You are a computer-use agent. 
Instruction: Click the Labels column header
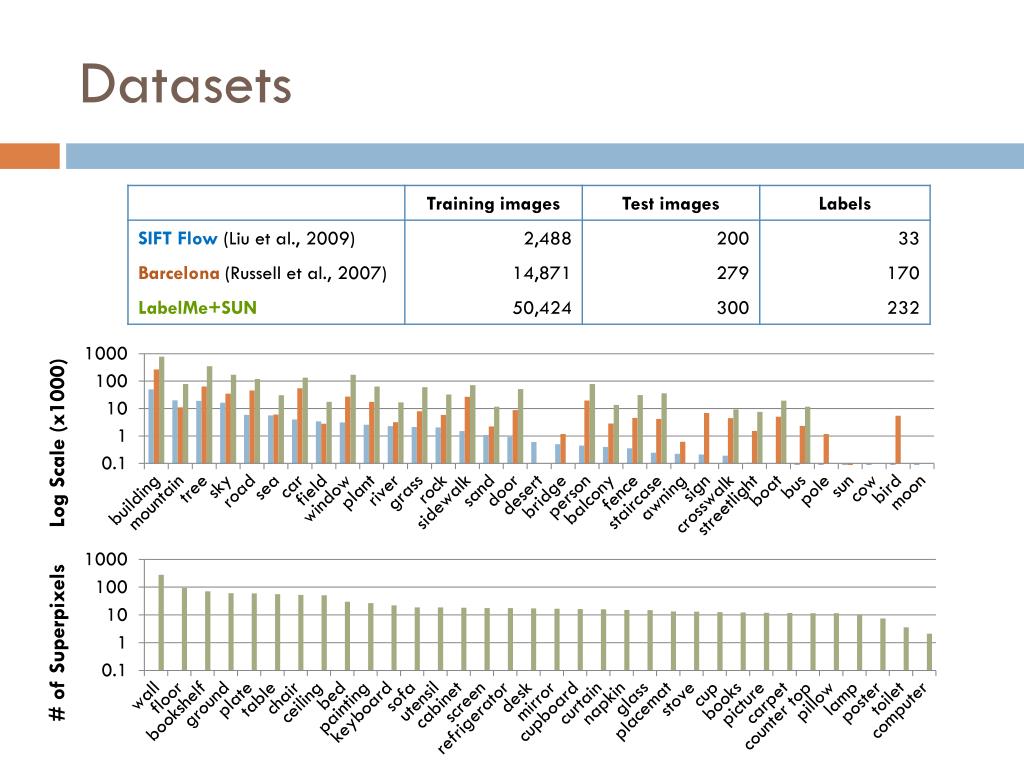[844, 204]
